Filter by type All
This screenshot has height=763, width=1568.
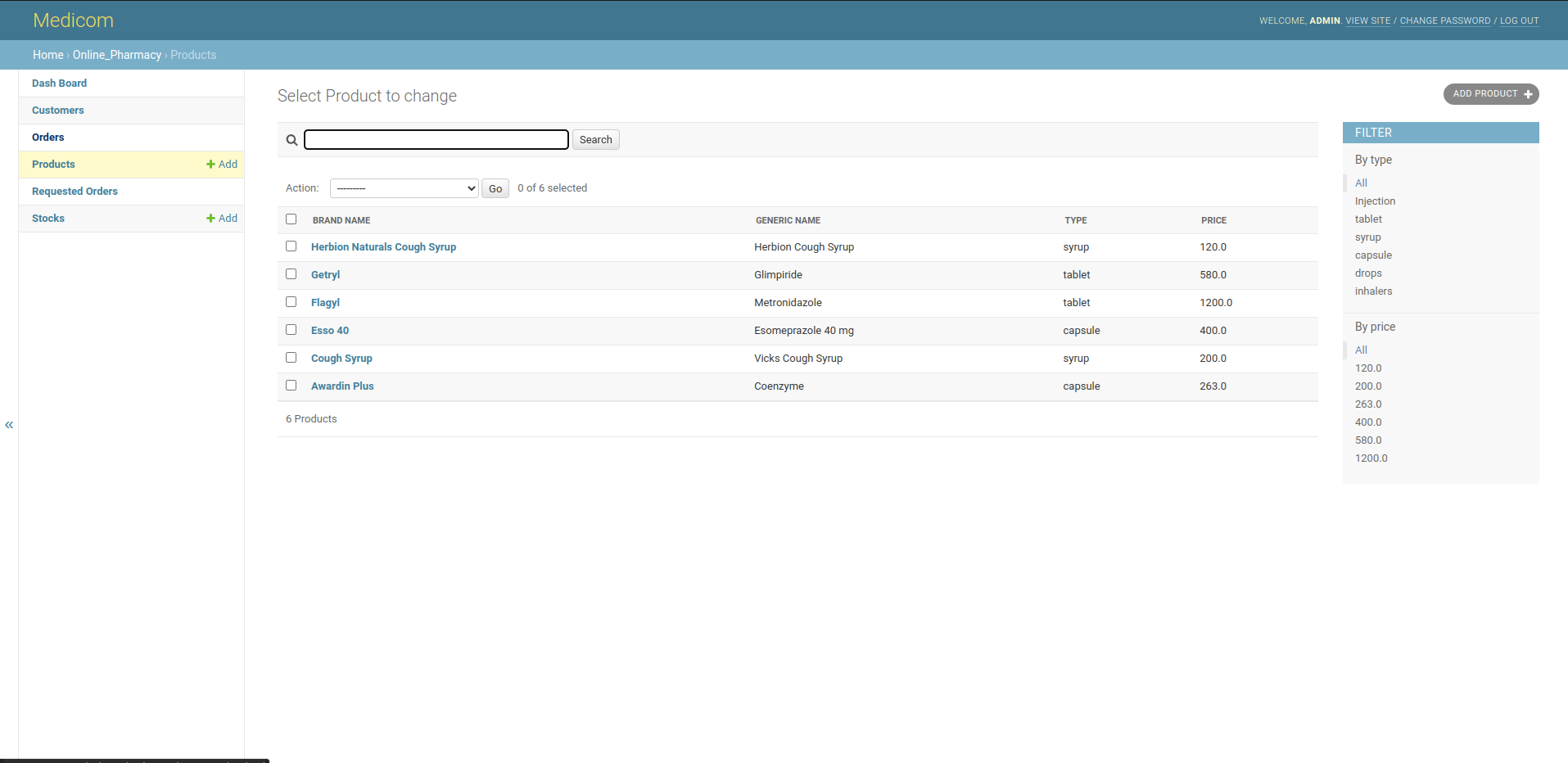click(x=1361, y=183)
